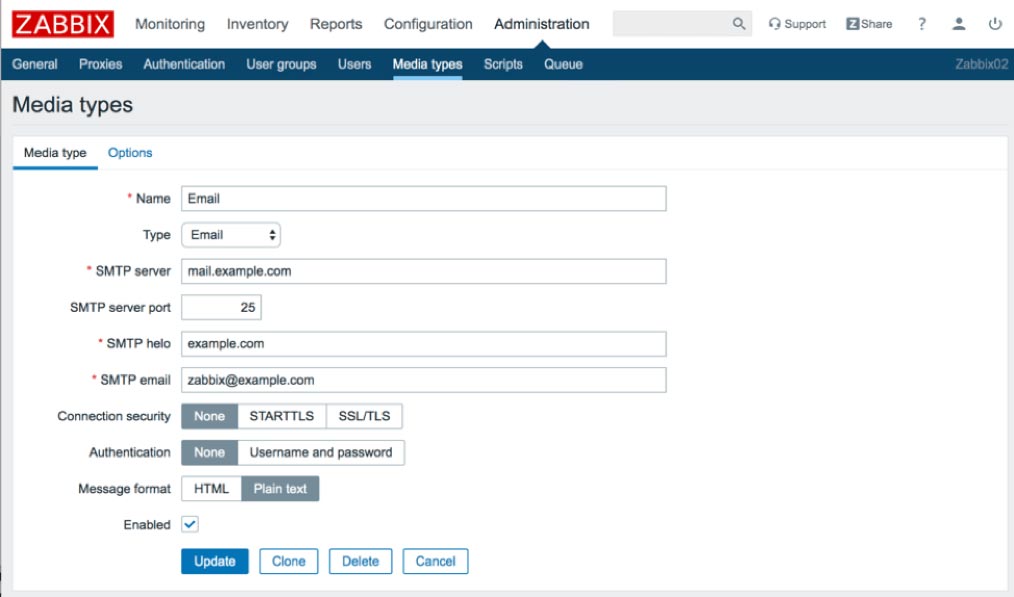Switch to the Media type tab
The height and width of the screenshot is (597, 1014).
pyautogui.click(x=55, y=153)
